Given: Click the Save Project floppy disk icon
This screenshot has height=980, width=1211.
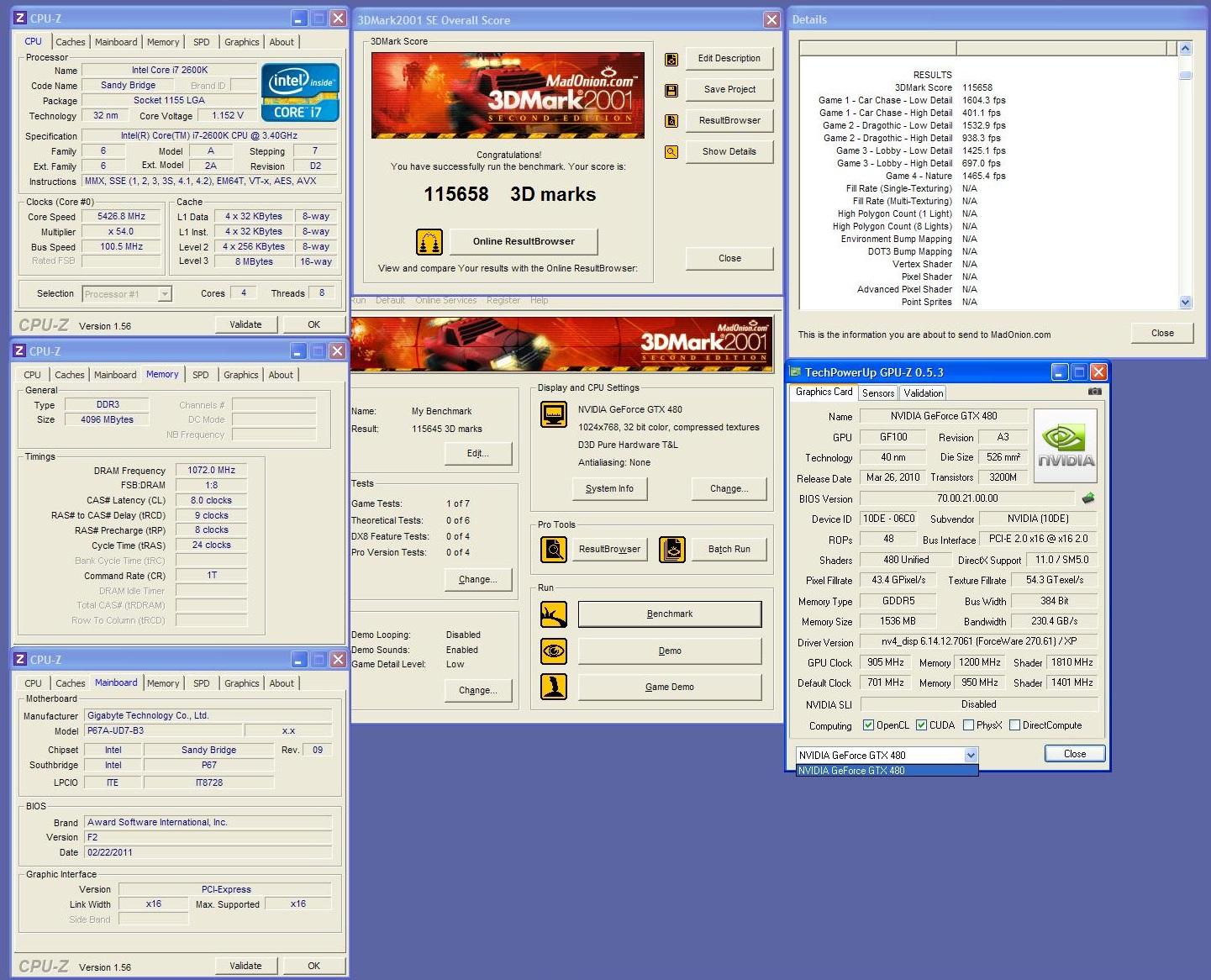Looking at the screenshot, I should point(671,90).
